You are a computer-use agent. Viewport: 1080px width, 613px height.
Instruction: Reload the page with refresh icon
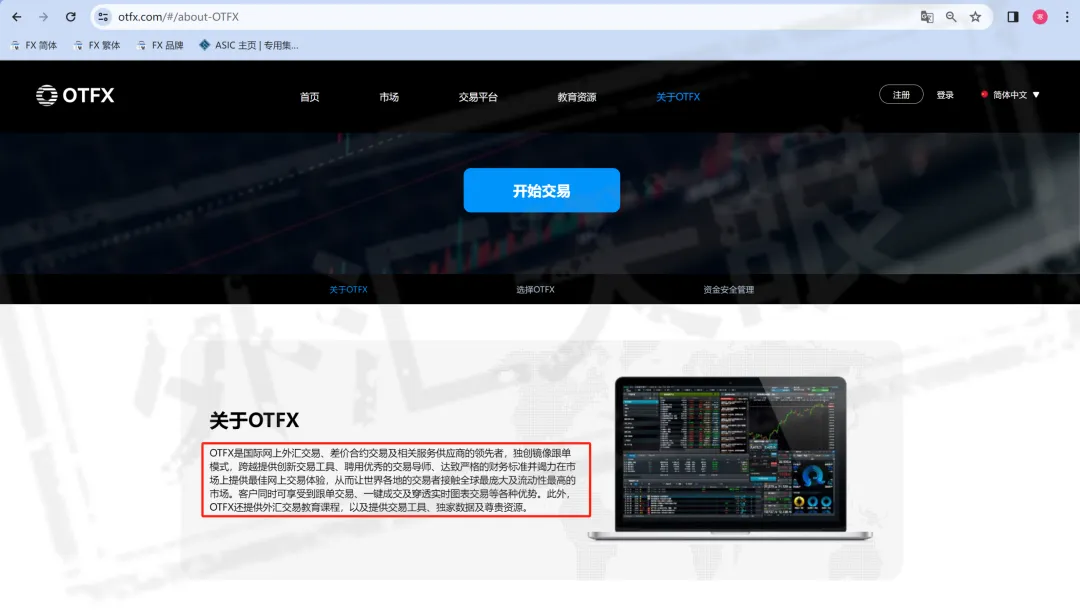tap(70, 17)
